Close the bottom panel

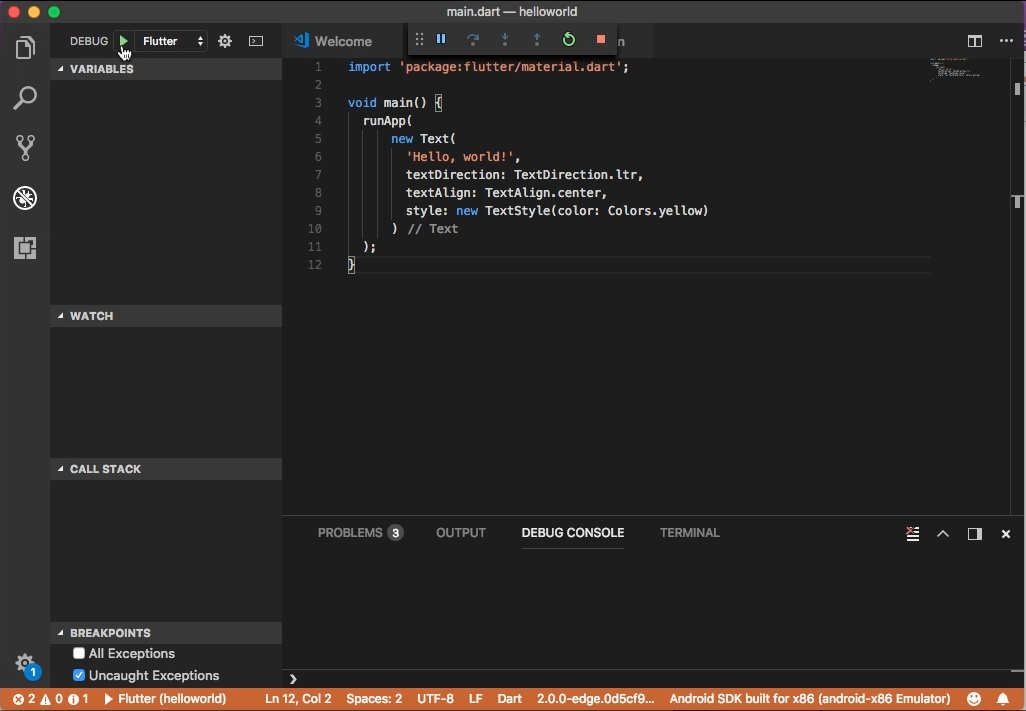[x=1006, y=534]
